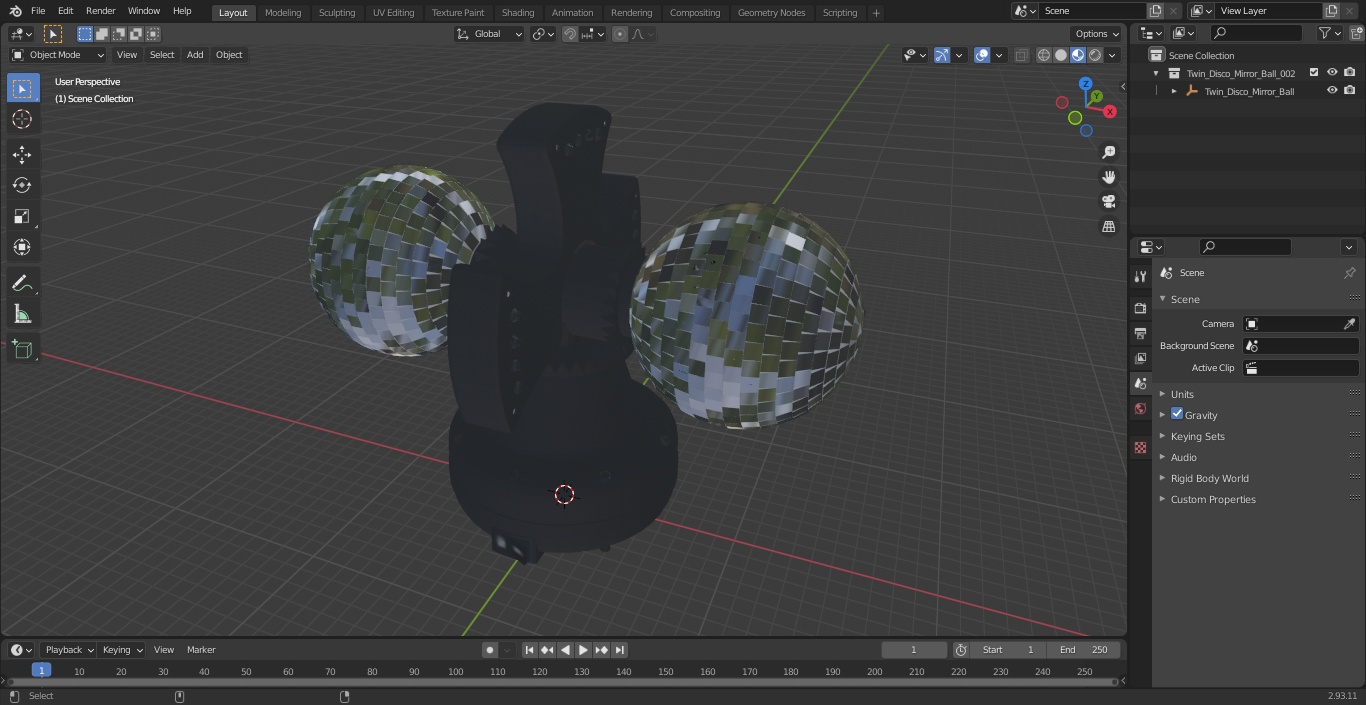Toggle proportional editing in header
Viewport: 1366px width, 705px height.
620,34
